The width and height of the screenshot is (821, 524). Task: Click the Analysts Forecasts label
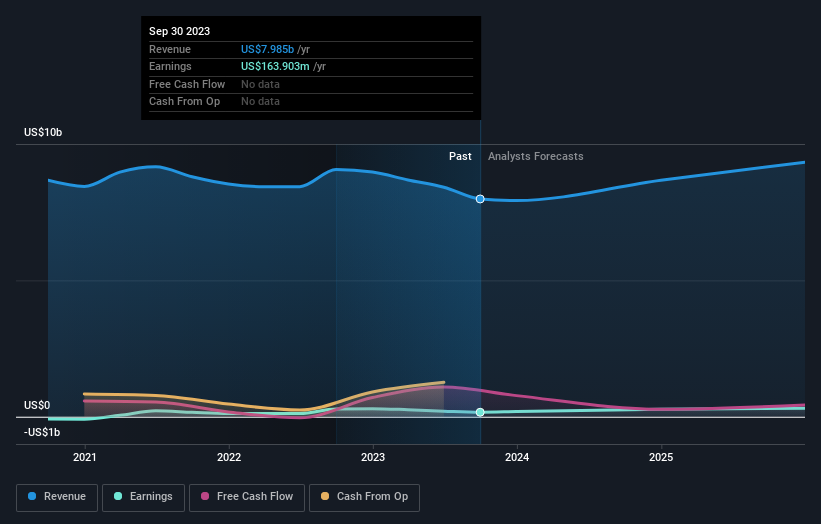click(x=536, y=156)
